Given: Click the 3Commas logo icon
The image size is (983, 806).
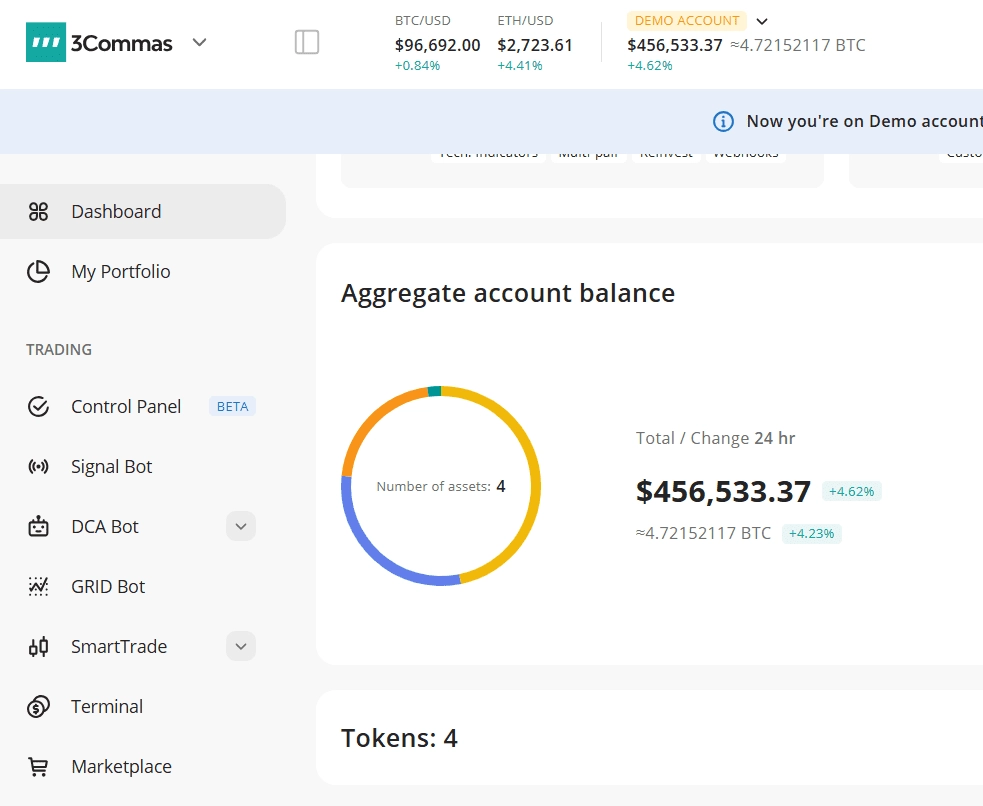Looking at the screenshot, I should [46, 42].
